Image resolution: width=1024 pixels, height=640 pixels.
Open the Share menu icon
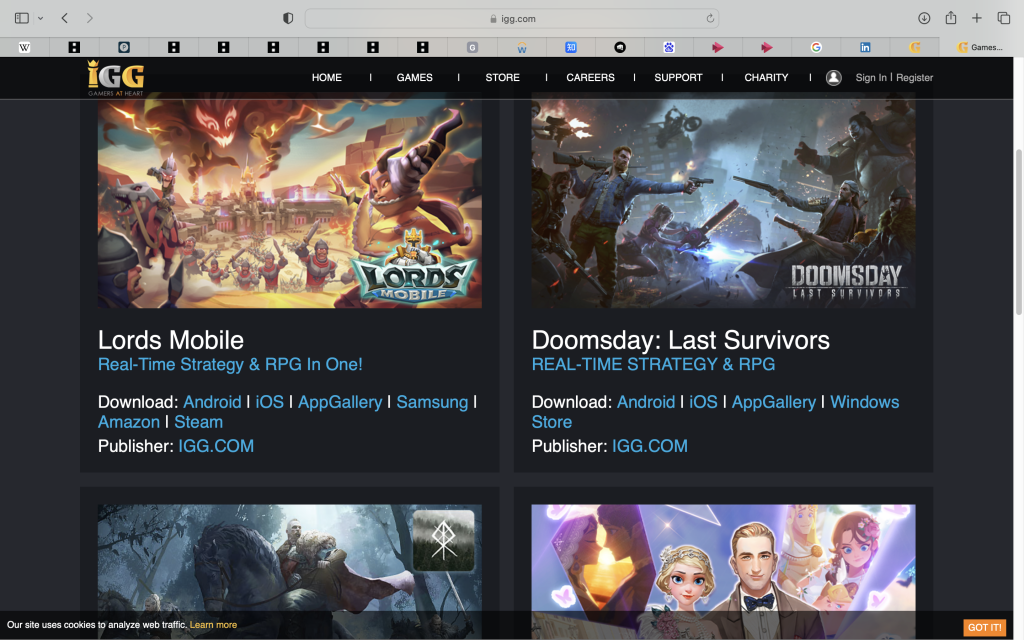(x=951, y=18)
